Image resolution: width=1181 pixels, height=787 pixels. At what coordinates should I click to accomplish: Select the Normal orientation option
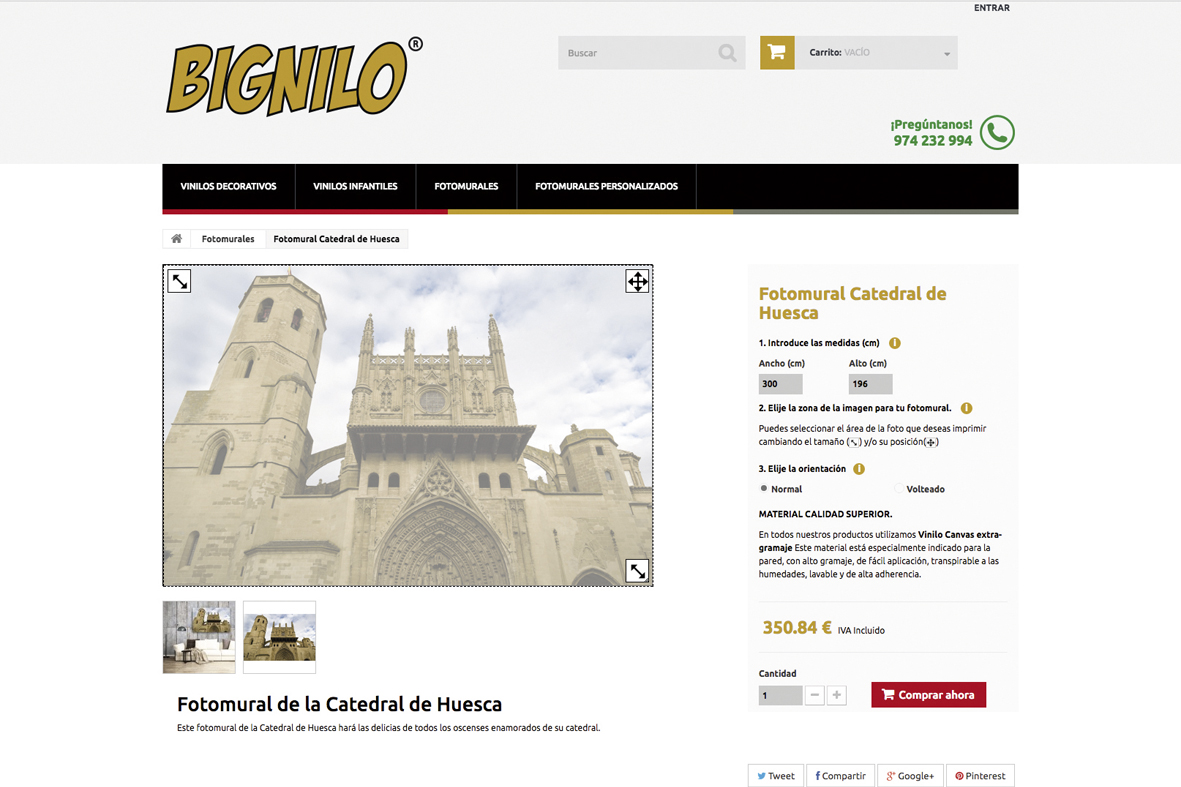764,489
